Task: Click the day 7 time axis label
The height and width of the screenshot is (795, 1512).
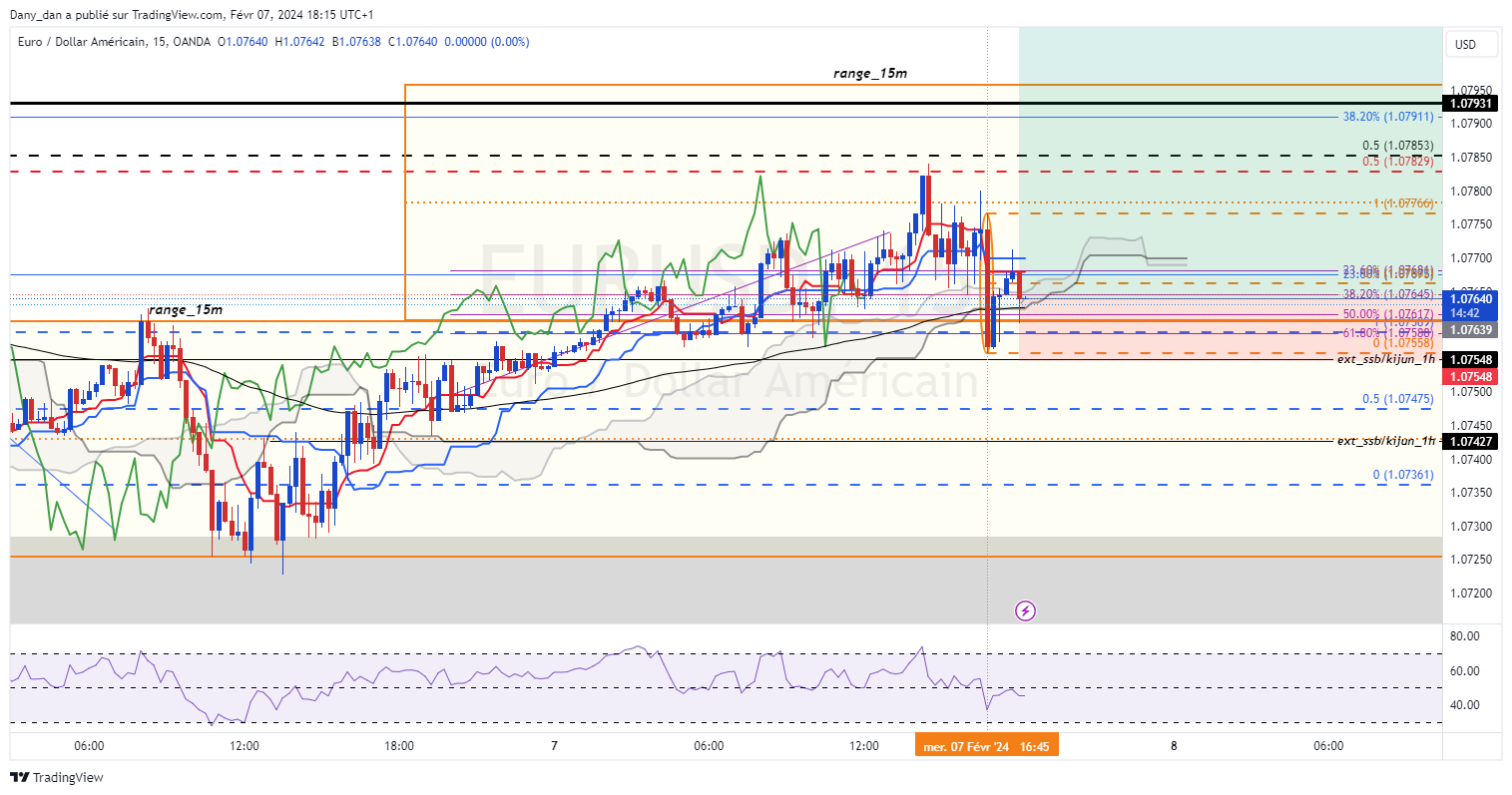Action: [554, 746]
